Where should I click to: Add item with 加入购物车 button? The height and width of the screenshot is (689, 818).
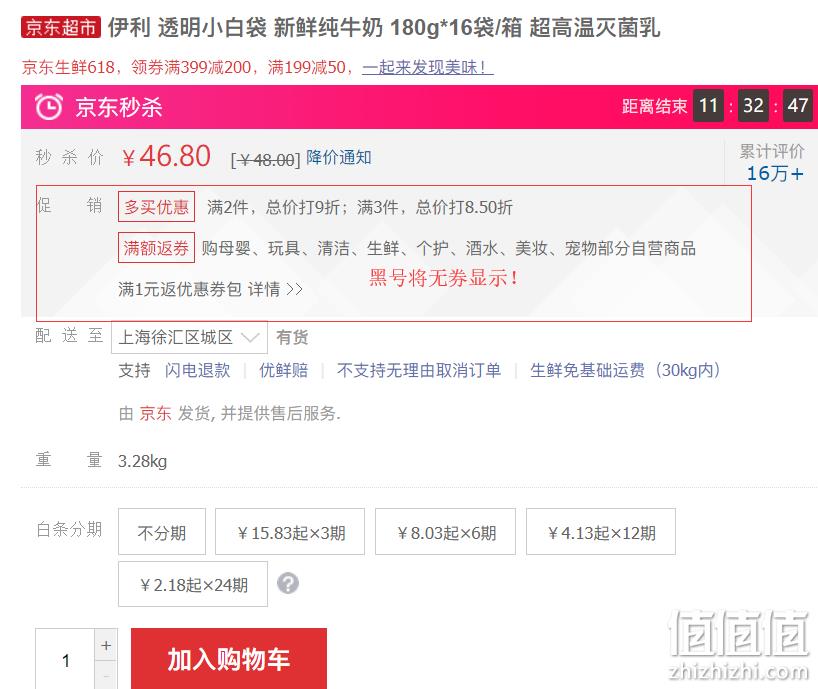[x=228, y=659]
